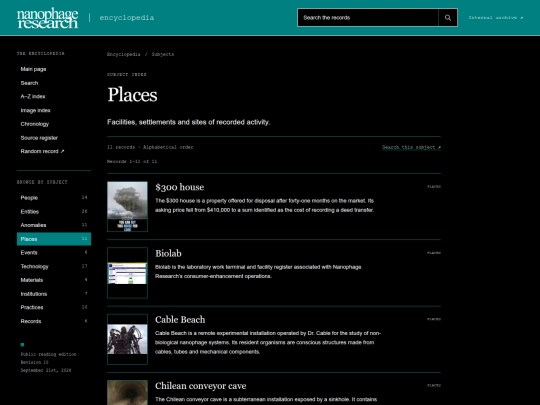This screenshot has width=540, height=405.
Task: Click the '11 records · Alphabetical order' text
Action: [x=150, y=147]
